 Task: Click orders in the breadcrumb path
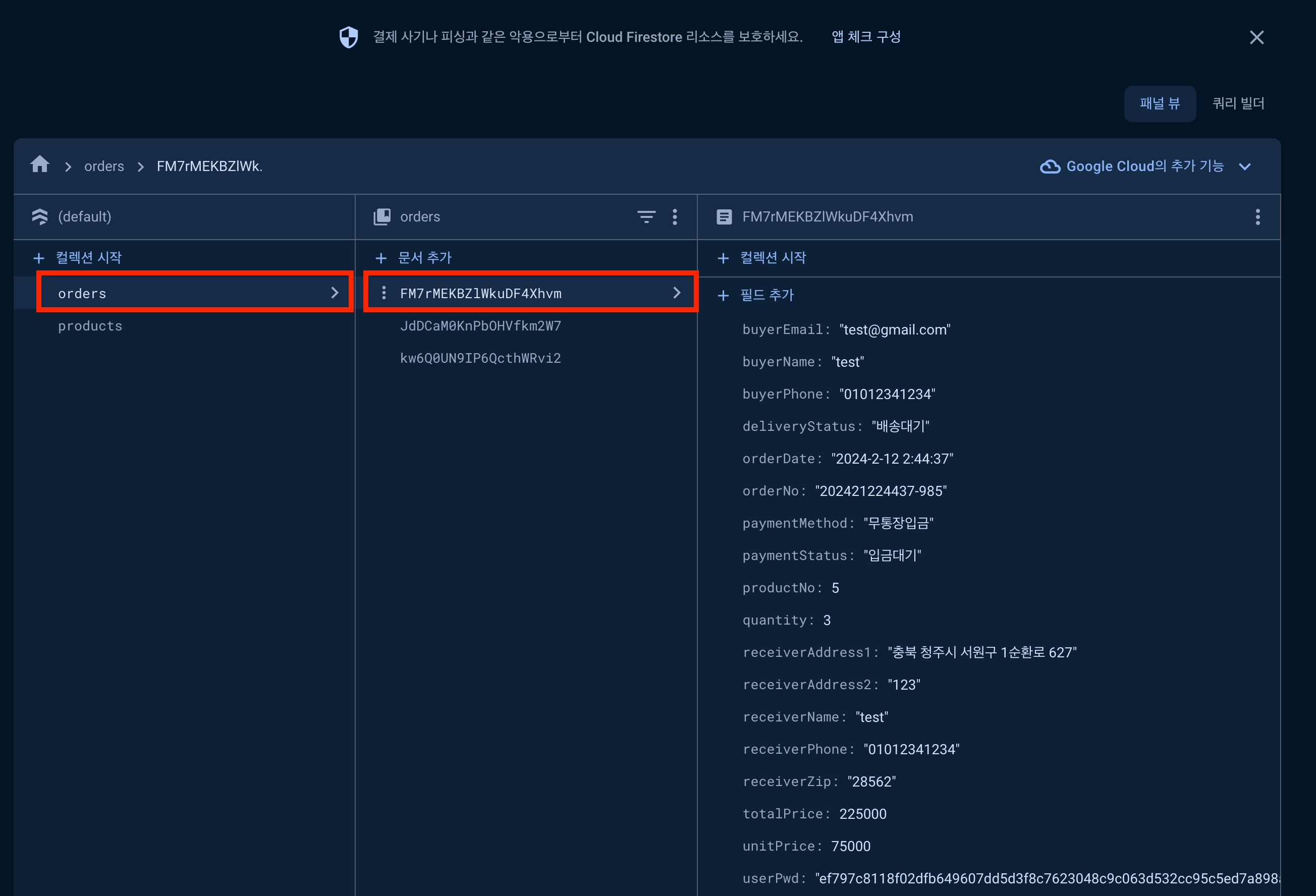(104, 166)
